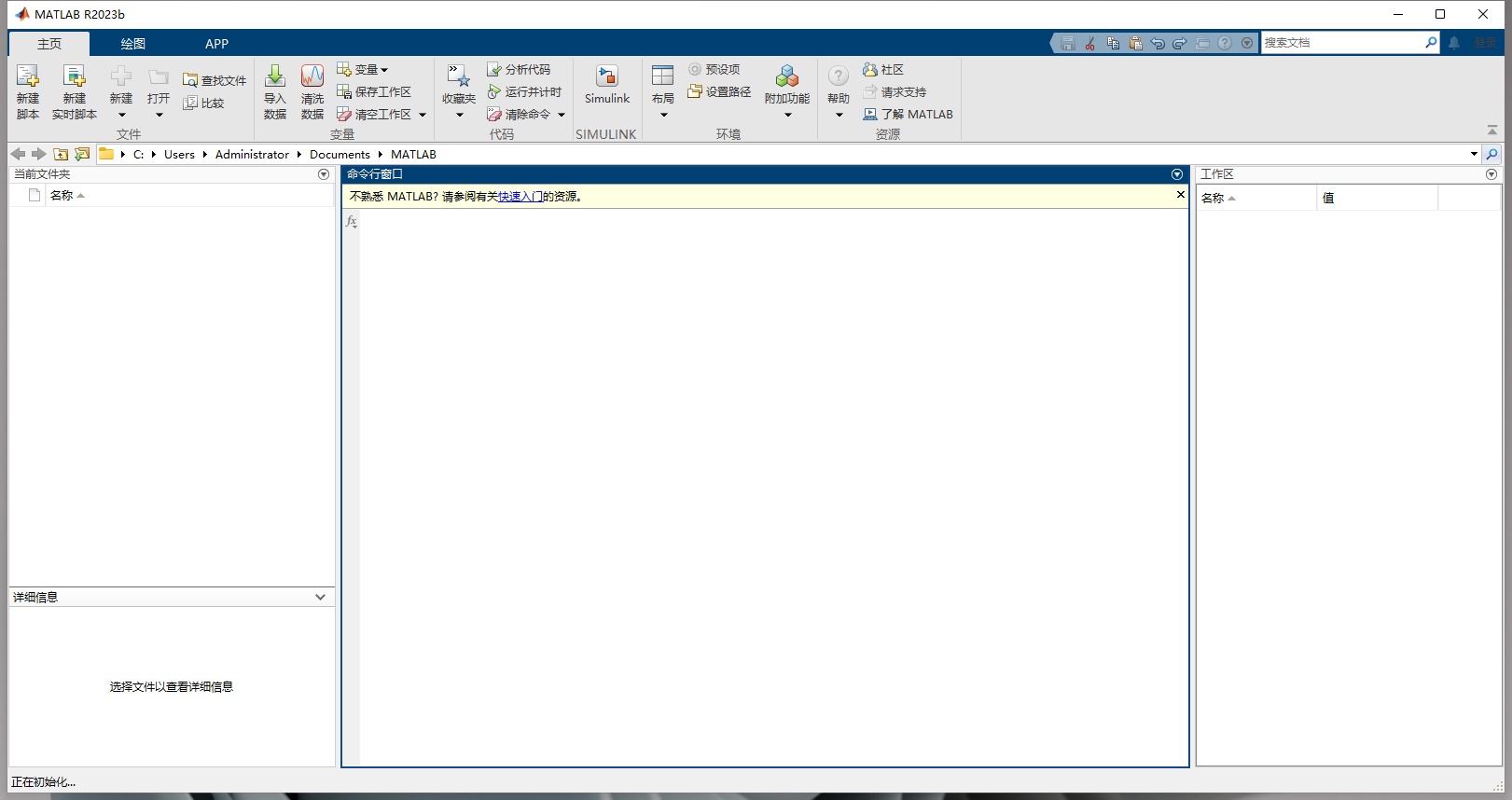
Task: Click the undo arrow icon
Action: [x=1158, y=43]
